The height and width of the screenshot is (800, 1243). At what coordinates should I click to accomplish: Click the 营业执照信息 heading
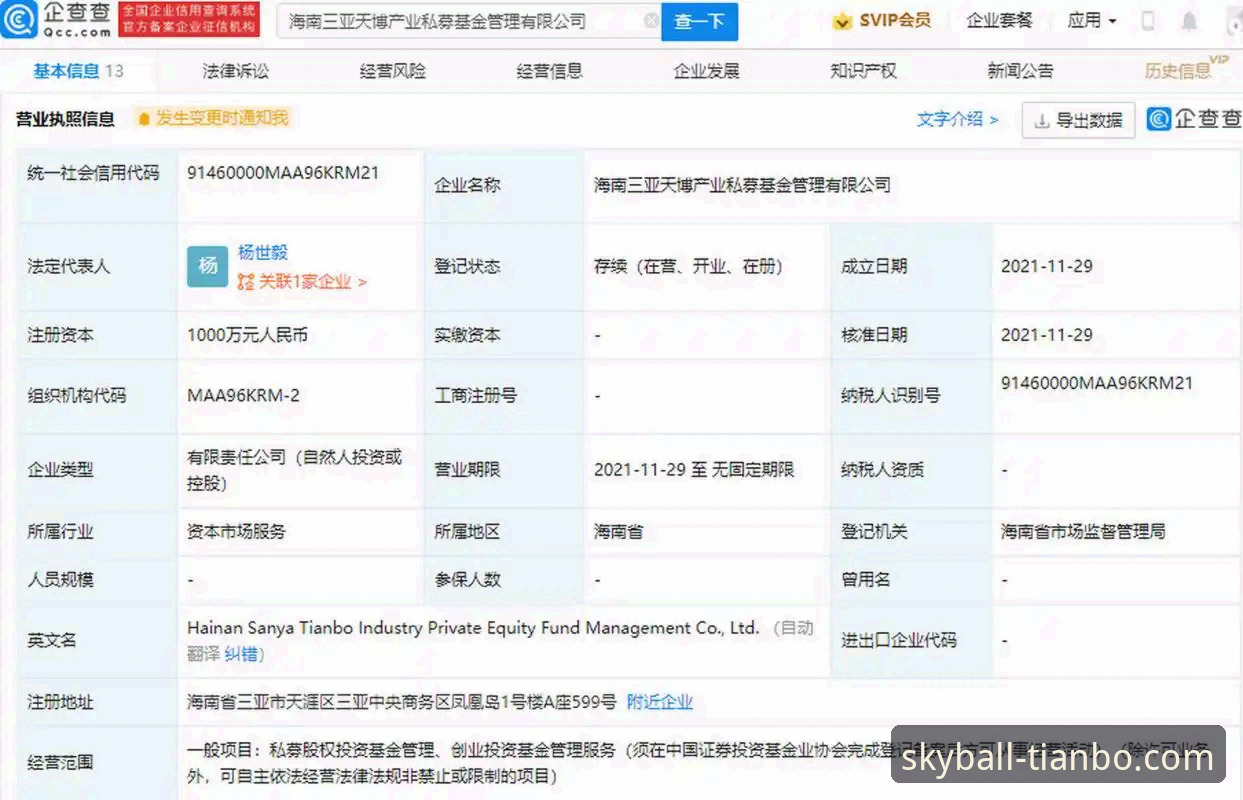pos(65,119)
